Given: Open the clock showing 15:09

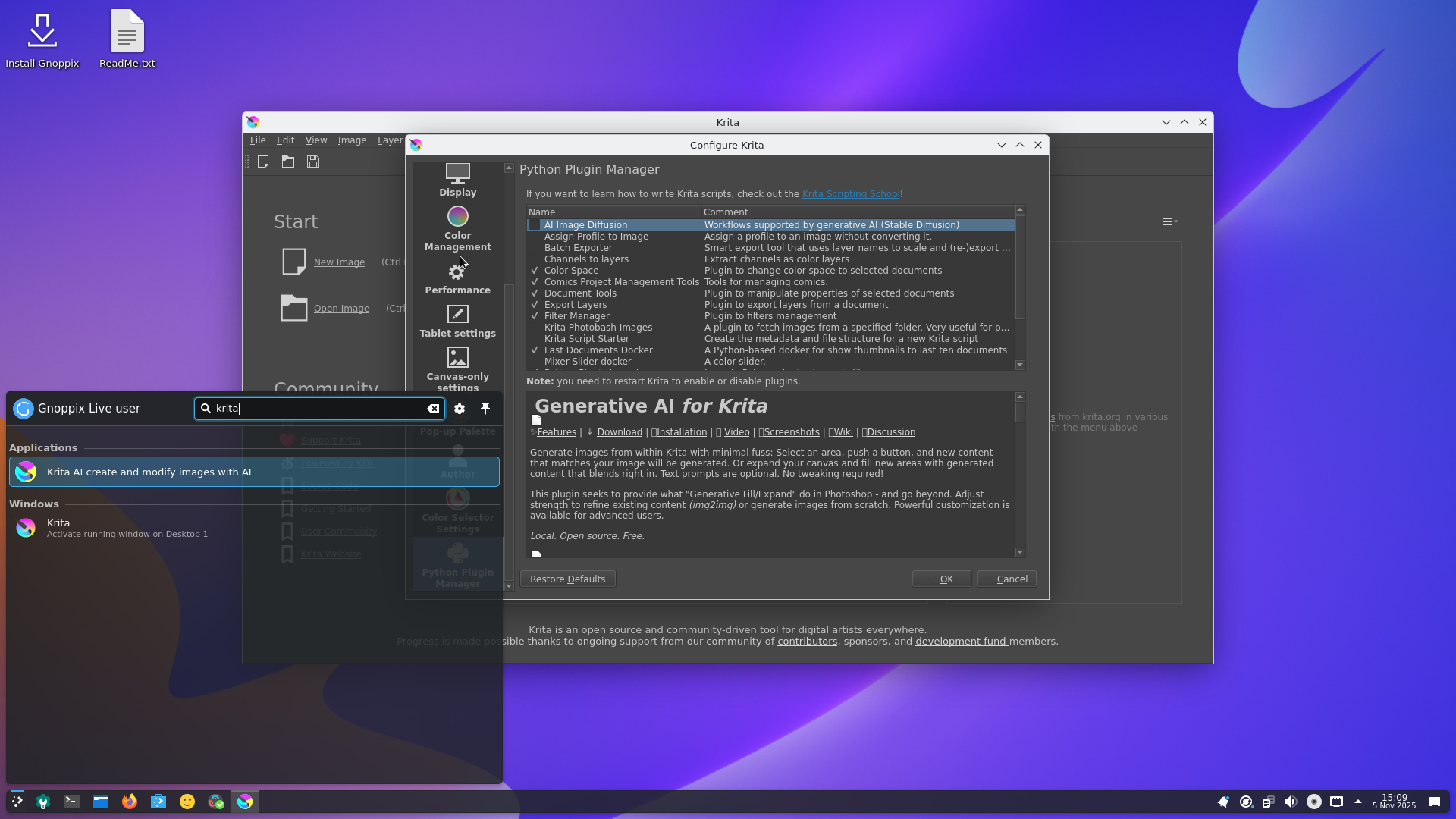Looking at the screenshot, I should pos(1394,802).
